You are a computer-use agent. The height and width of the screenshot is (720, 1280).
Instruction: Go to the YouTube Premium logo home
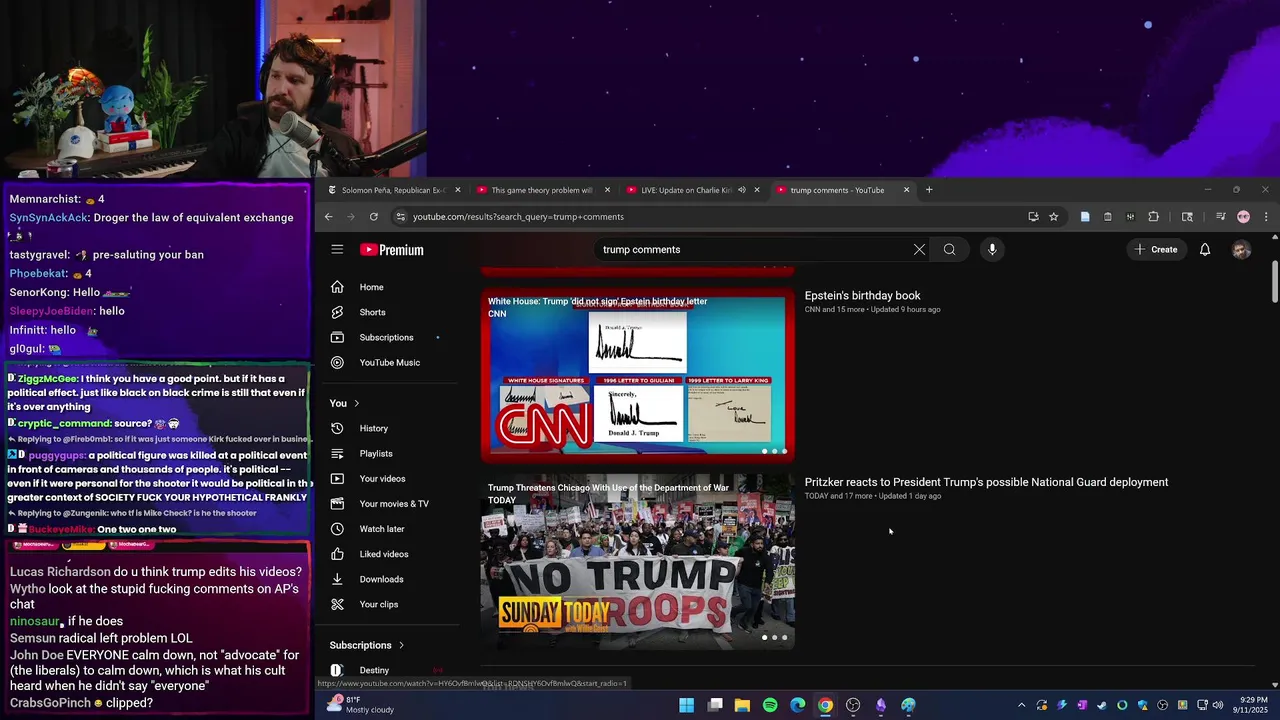(x=392, y=250)
